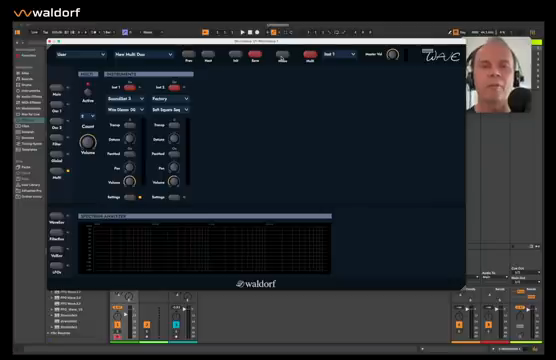Open Sounds category in Ableton browser
Image resolution: width=556 pixels, height=360 pixels.
[27, 79]
